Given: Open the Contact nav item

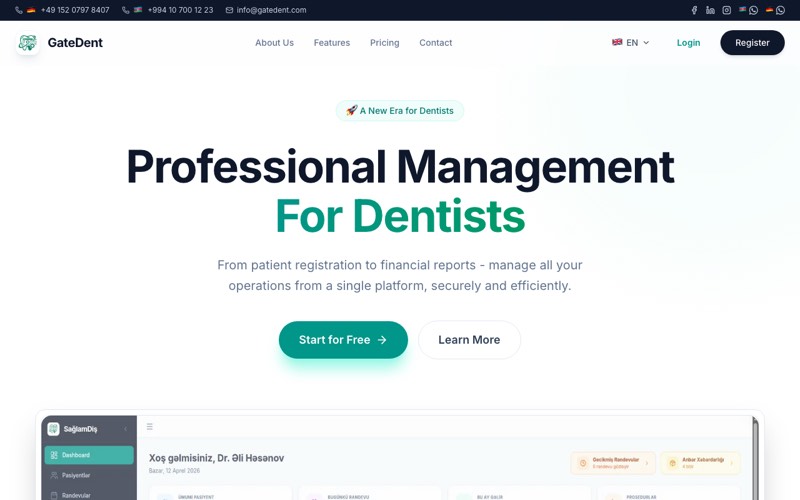Looking at the screenshot, I should click(436, 43).
